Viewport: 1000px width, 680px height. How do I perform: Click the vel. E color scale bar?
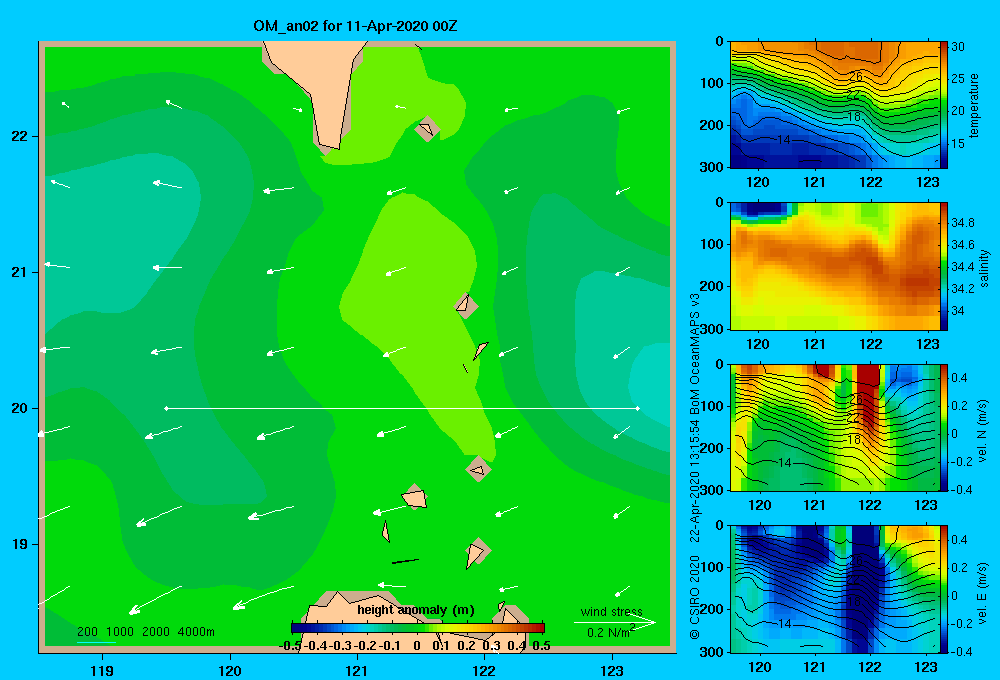(x=944, y=589)
